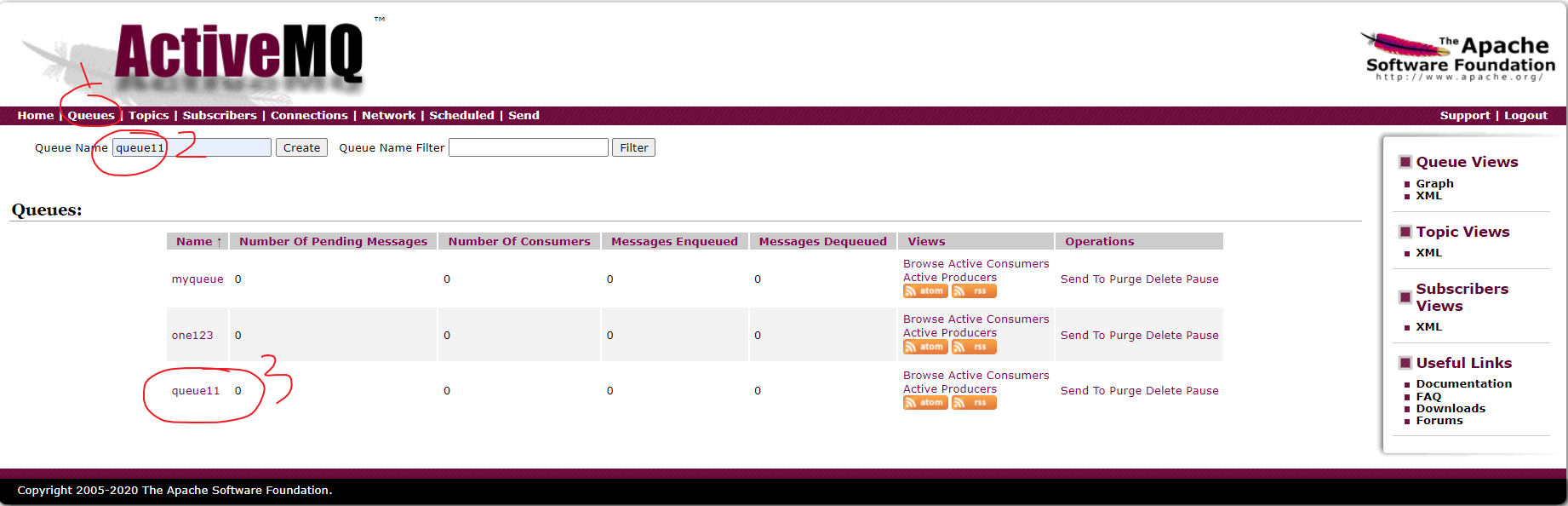1568x506 pixels.
Task: Purge the one123 queue
Action: tap(1125, 335)
